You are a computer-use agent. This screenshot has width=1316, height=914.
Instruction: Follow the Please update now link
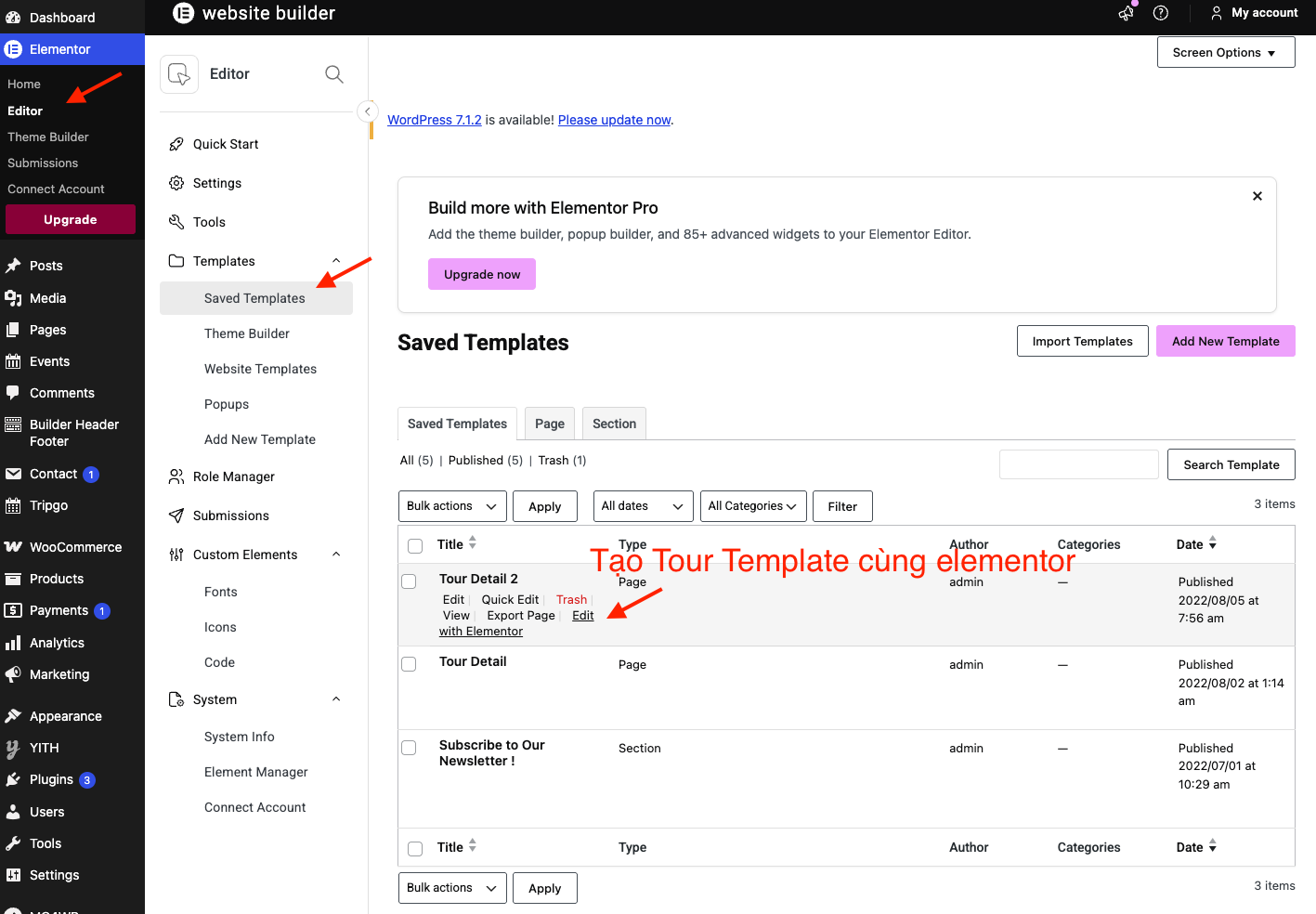614,120
